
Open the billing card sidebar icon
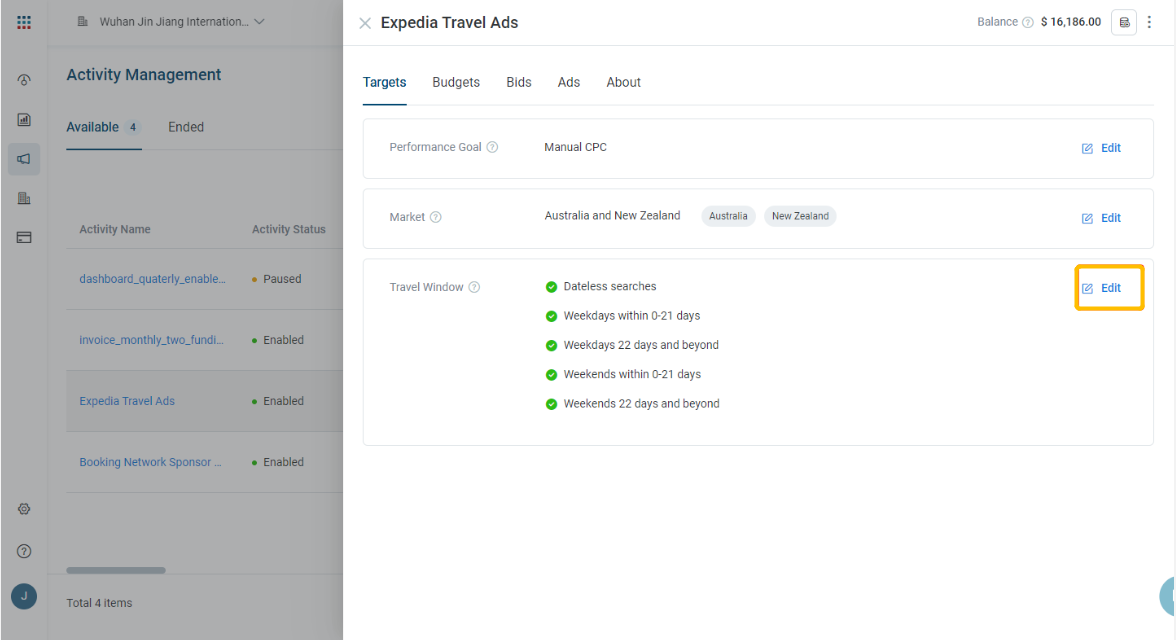[24, 237]
